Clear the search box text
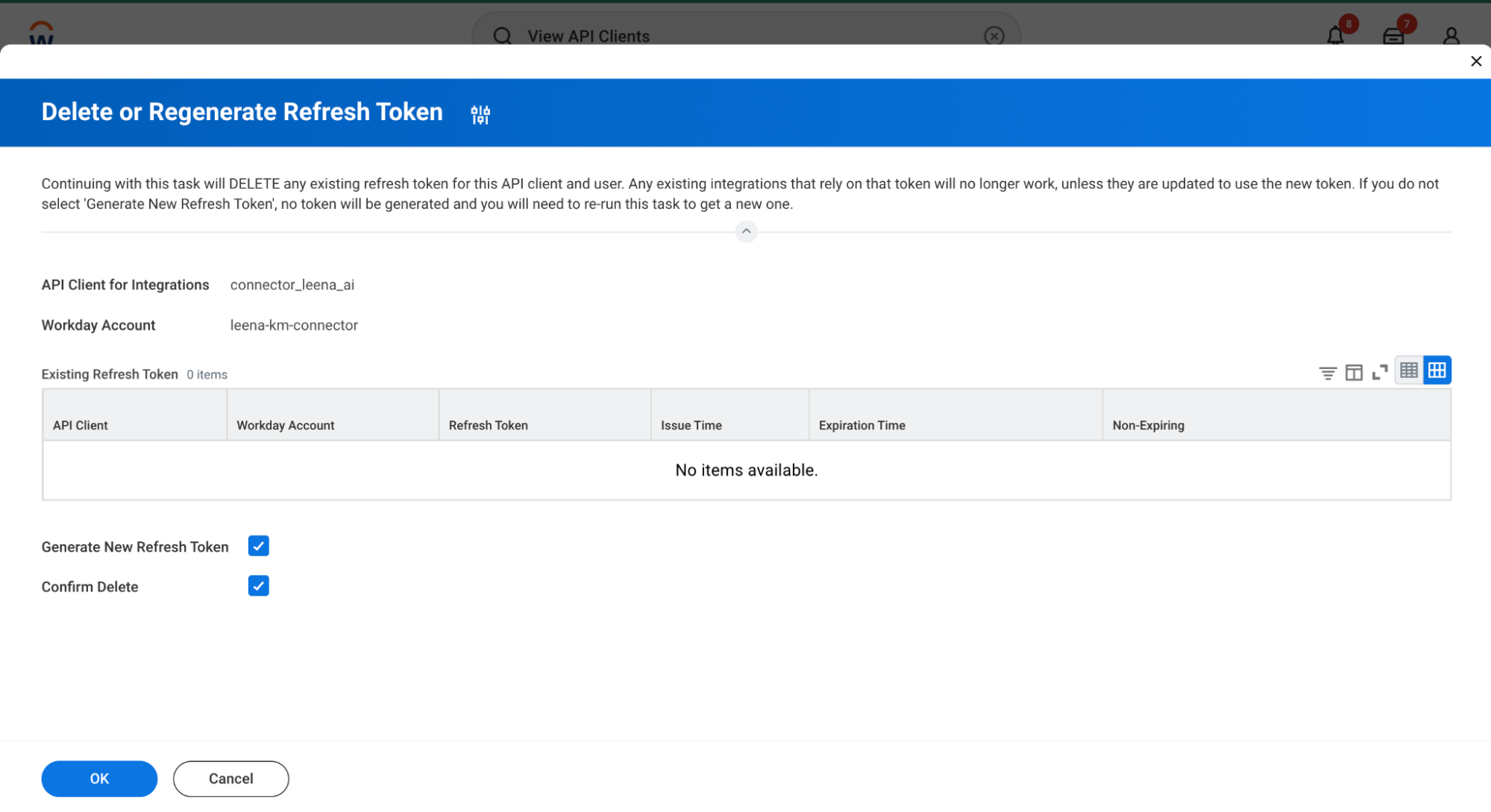1491x812 pixels. 994,36
